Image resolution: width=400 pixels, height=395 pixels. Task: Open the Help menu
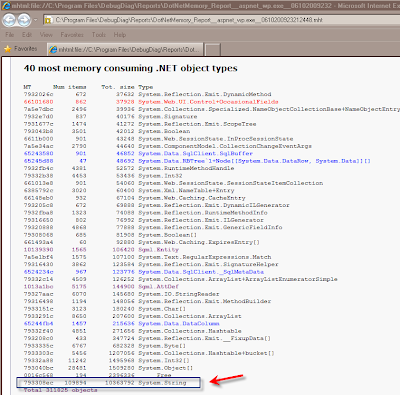pos(120,35)
